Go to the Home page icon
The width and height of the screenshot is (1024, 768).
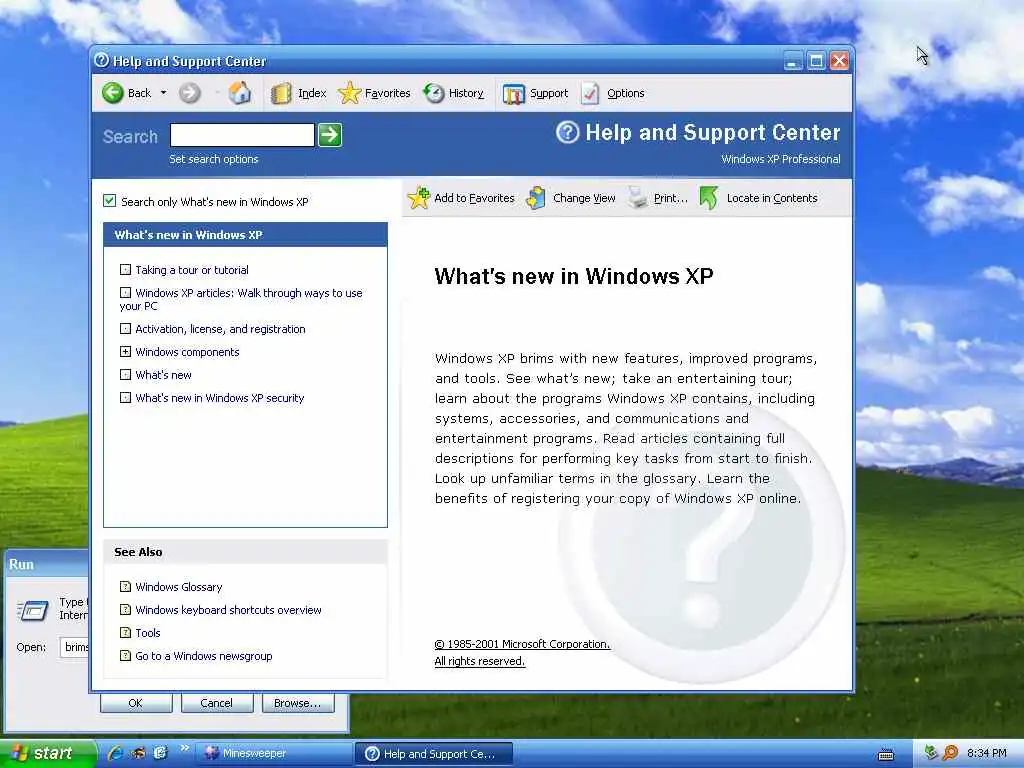point(240,93)
